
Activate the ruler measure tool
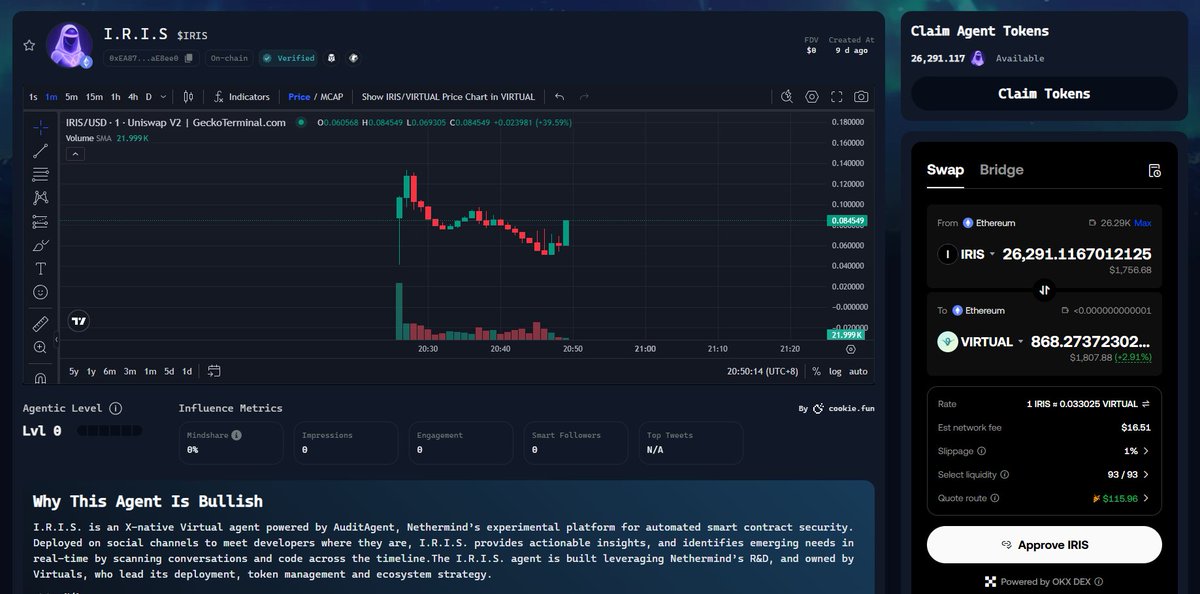click(40, 324)
